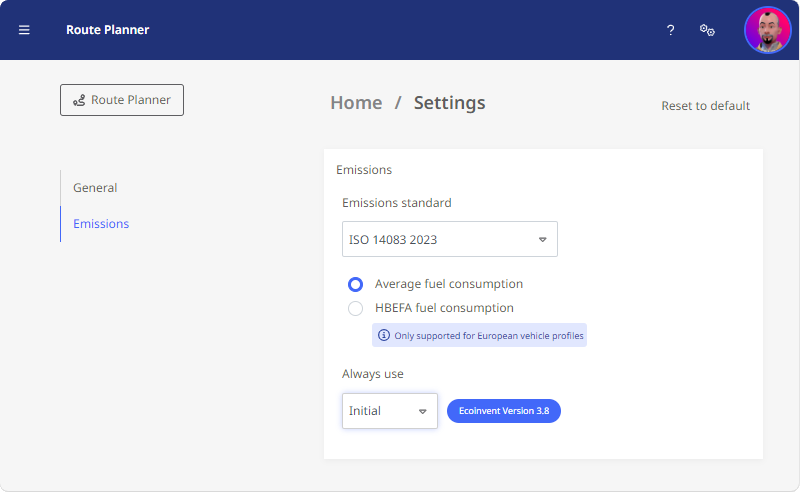Open the user profile avatar
Image resolution: width=800 pixels, height=492 pixels.
pos(768,30)
